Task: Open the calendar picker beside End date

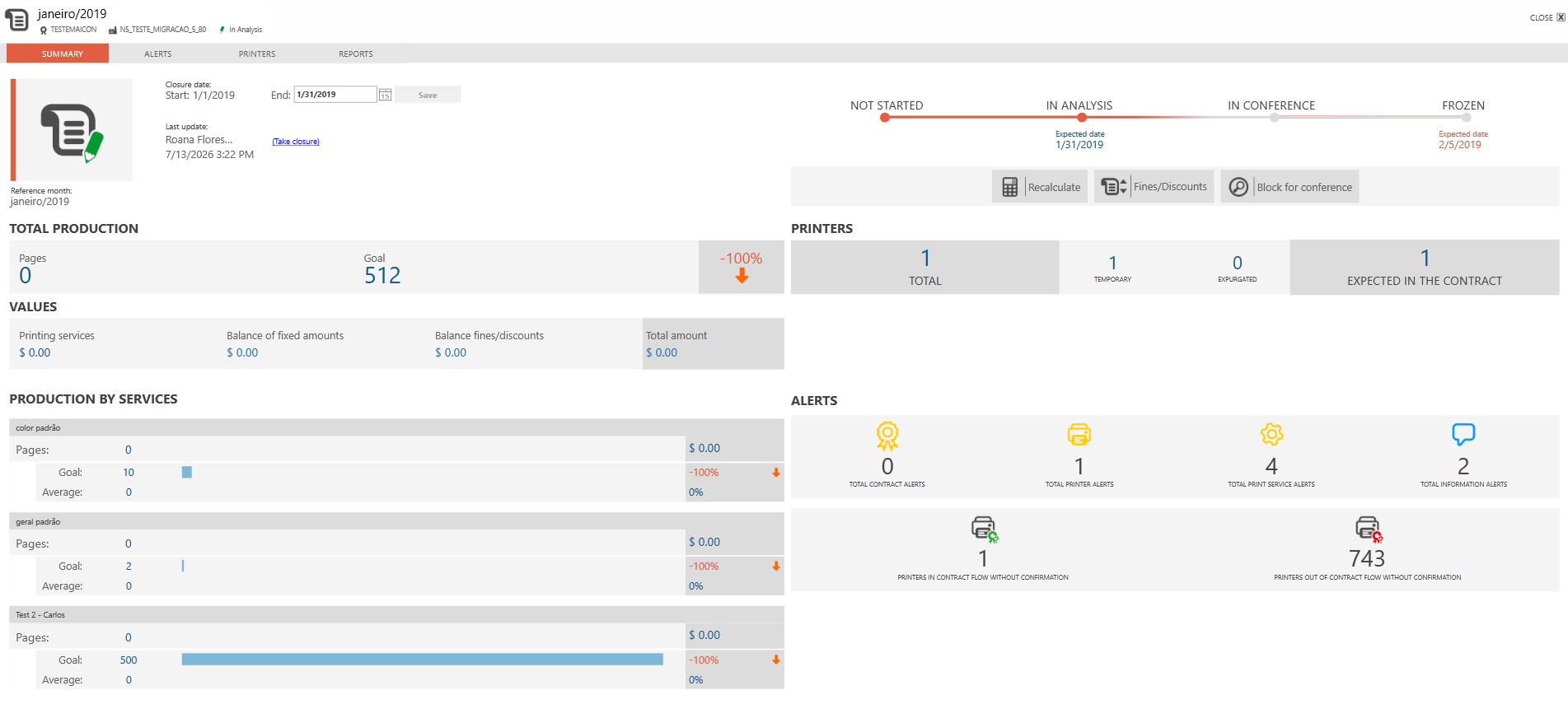Action: (x=385, y=95)
